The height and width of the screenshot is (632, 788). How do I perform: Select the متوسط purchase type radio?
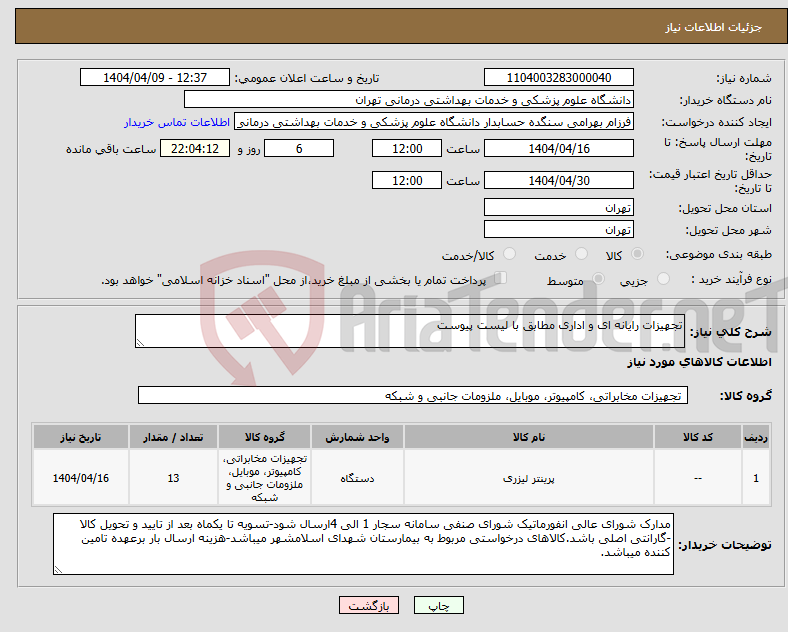pos(599,279)
